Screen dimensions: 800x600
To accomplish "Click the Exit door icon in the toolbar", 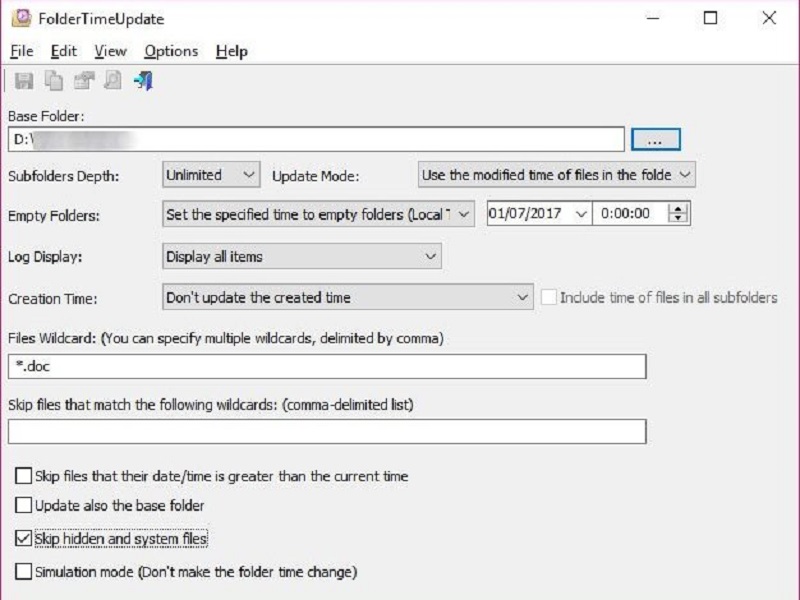I will click(x=143, y=81).
